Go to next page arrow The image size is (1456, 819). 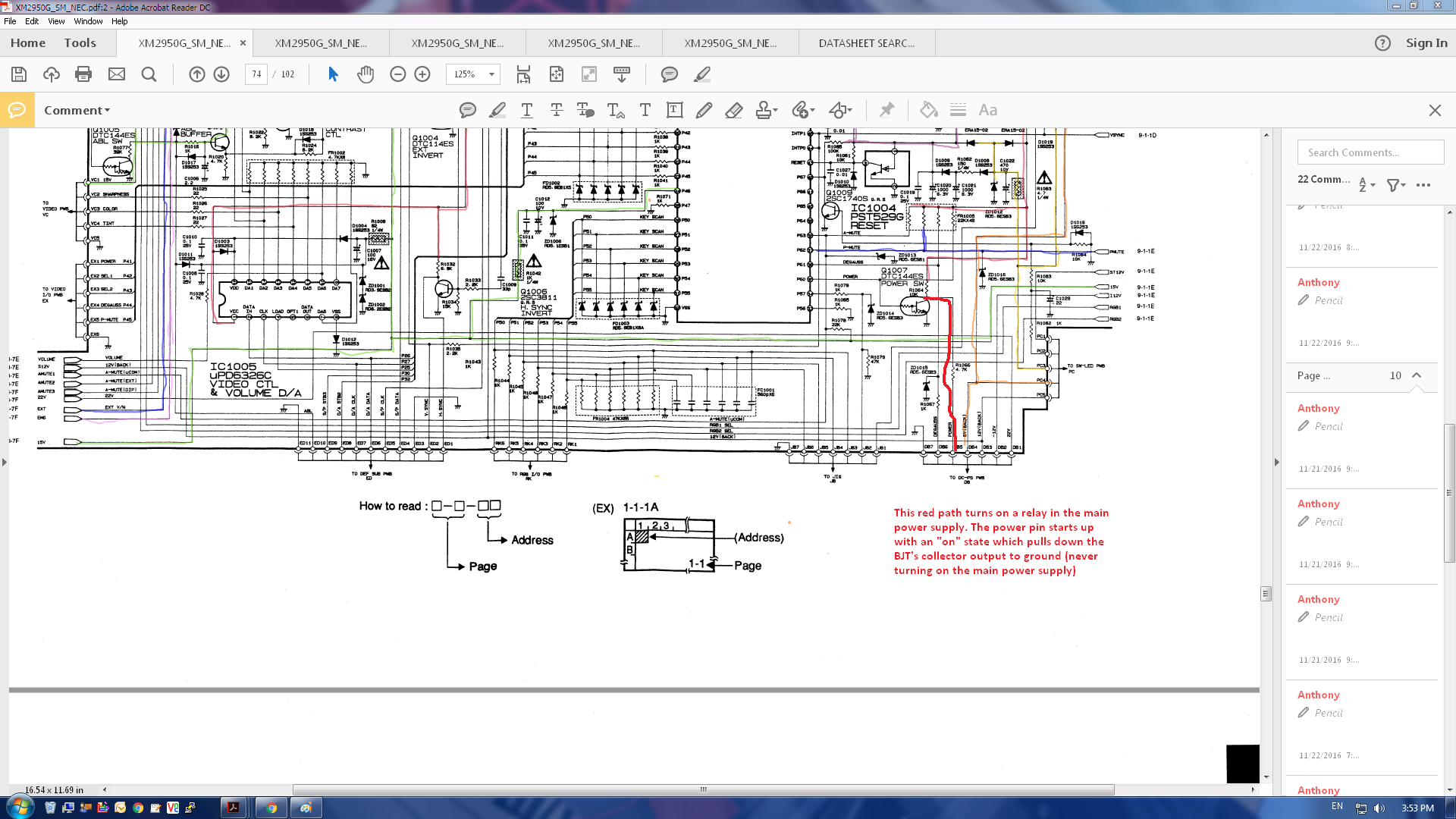221,74
